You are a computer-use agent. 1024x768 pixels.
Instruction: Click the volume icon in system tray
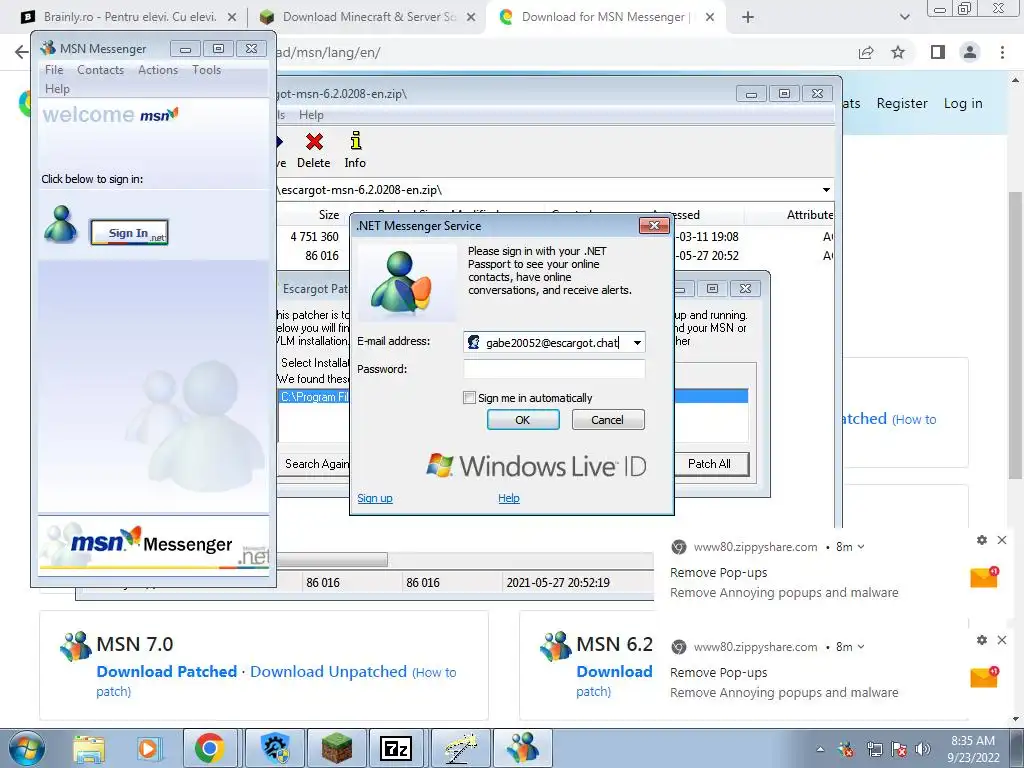coord(922,749)
